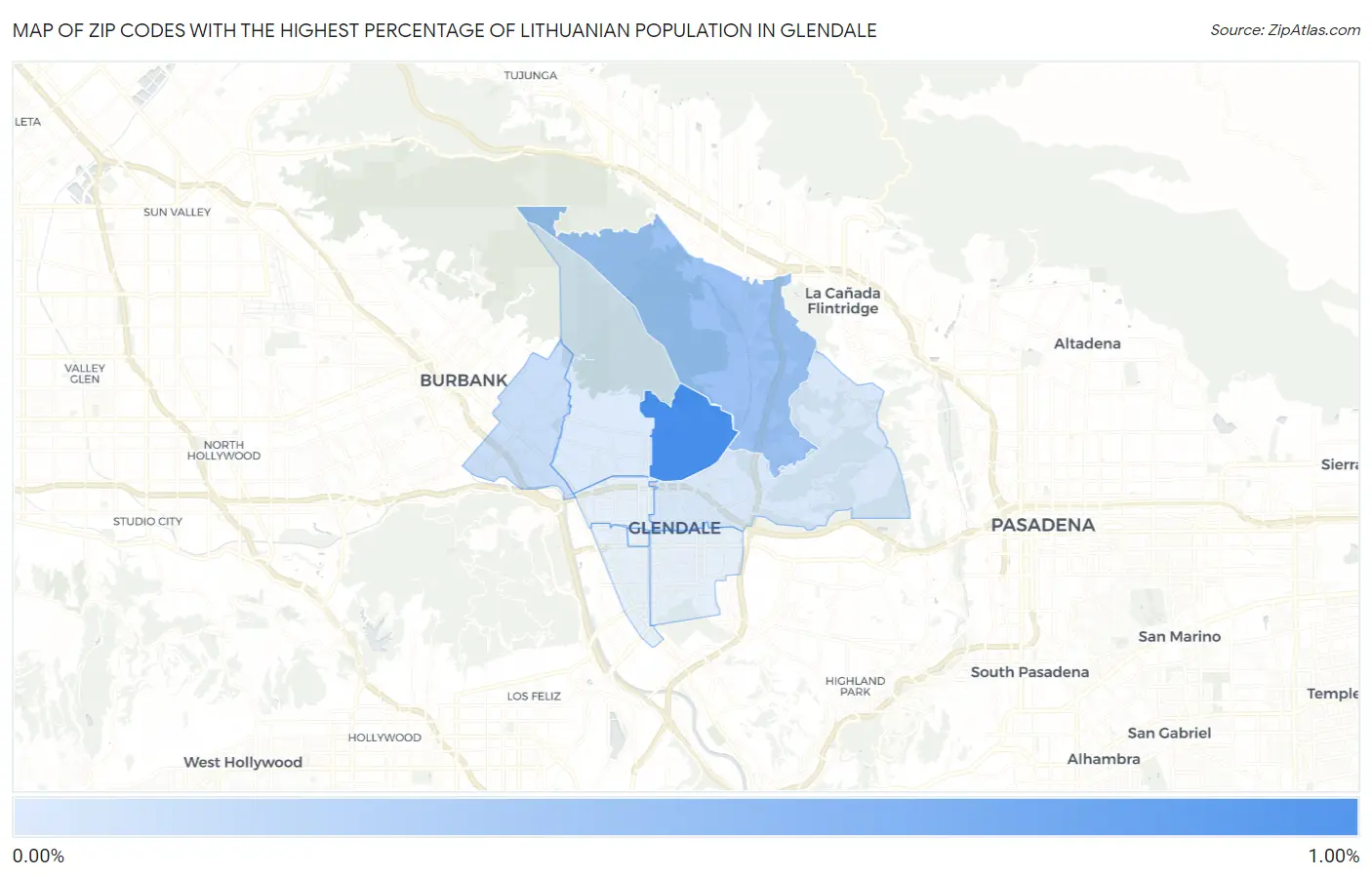
Task: Click the South Pasadena label
Action: click(x=1029, y=672)
